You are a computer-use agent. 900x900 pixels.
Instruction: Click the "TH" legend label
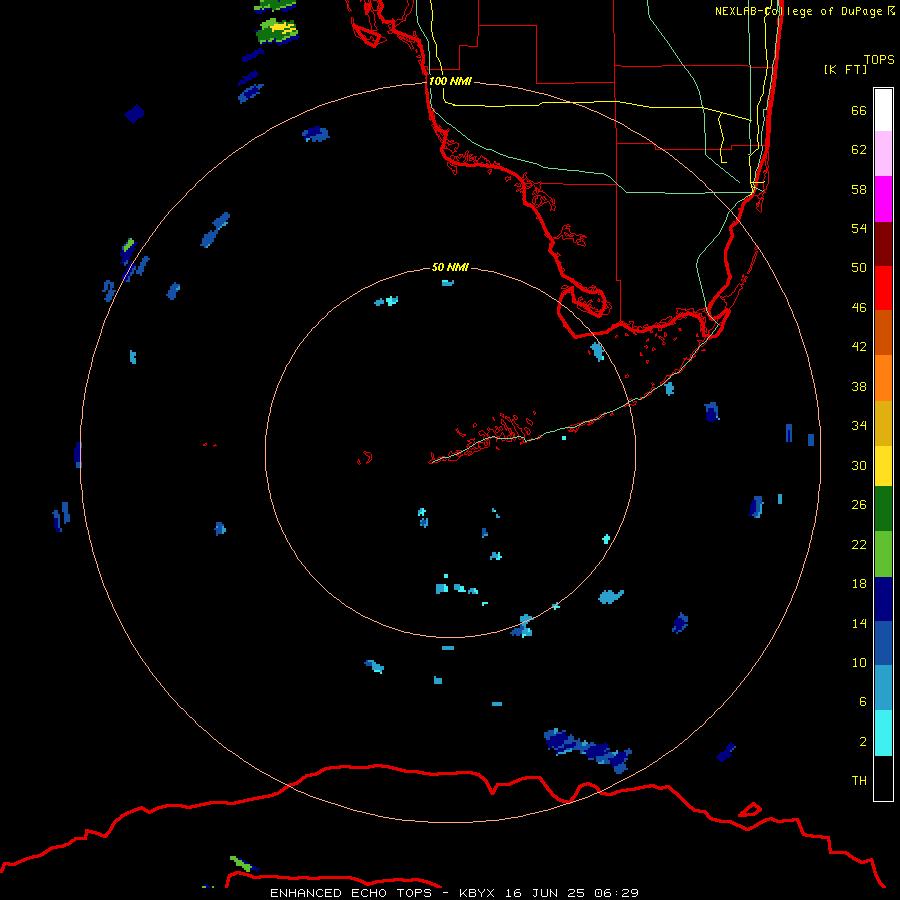coord(859,780)
